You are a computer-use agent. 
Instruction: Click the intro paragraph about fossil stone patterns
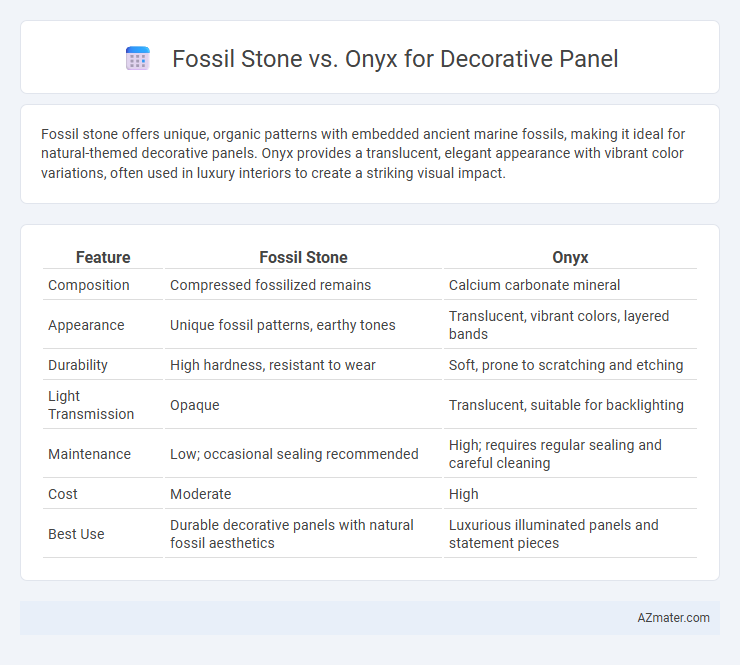click(363, 153)
